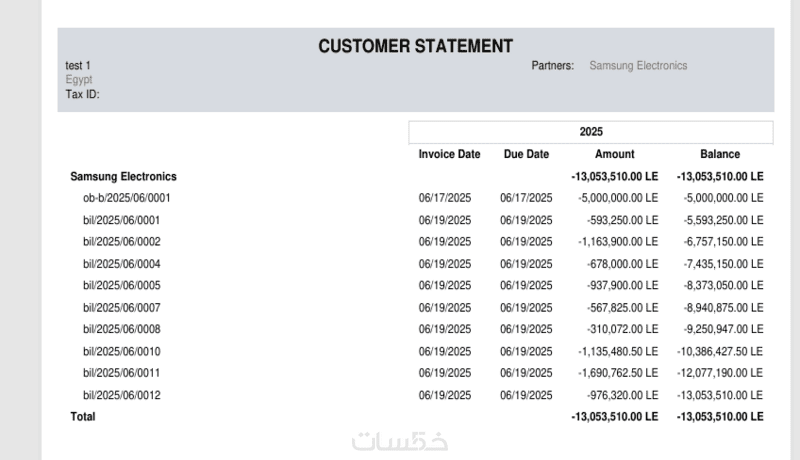Click the CUSTOMER STATEMENT title
Viewport: 800px width, 460px height.
point(415,46)
